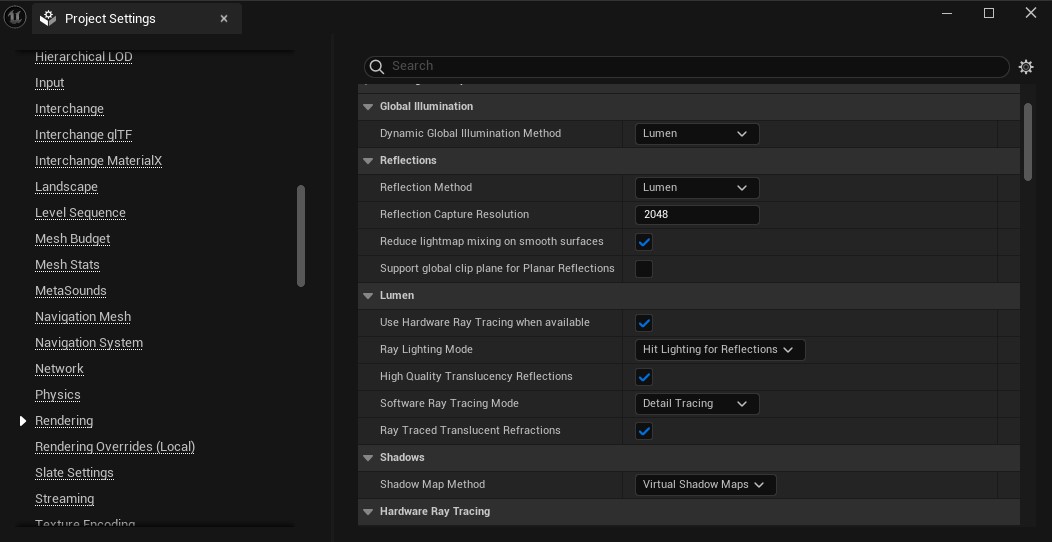Screen dimensions: 1052x542
Task: Open Interchange glTF settings
Action: tap(83, 135)
